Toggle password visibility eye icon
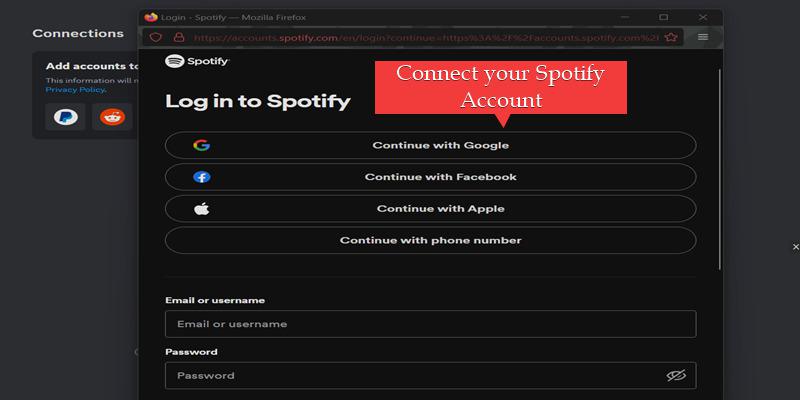Image resolution: width=800 pixels, height=400 pixels. click(676, 376)
